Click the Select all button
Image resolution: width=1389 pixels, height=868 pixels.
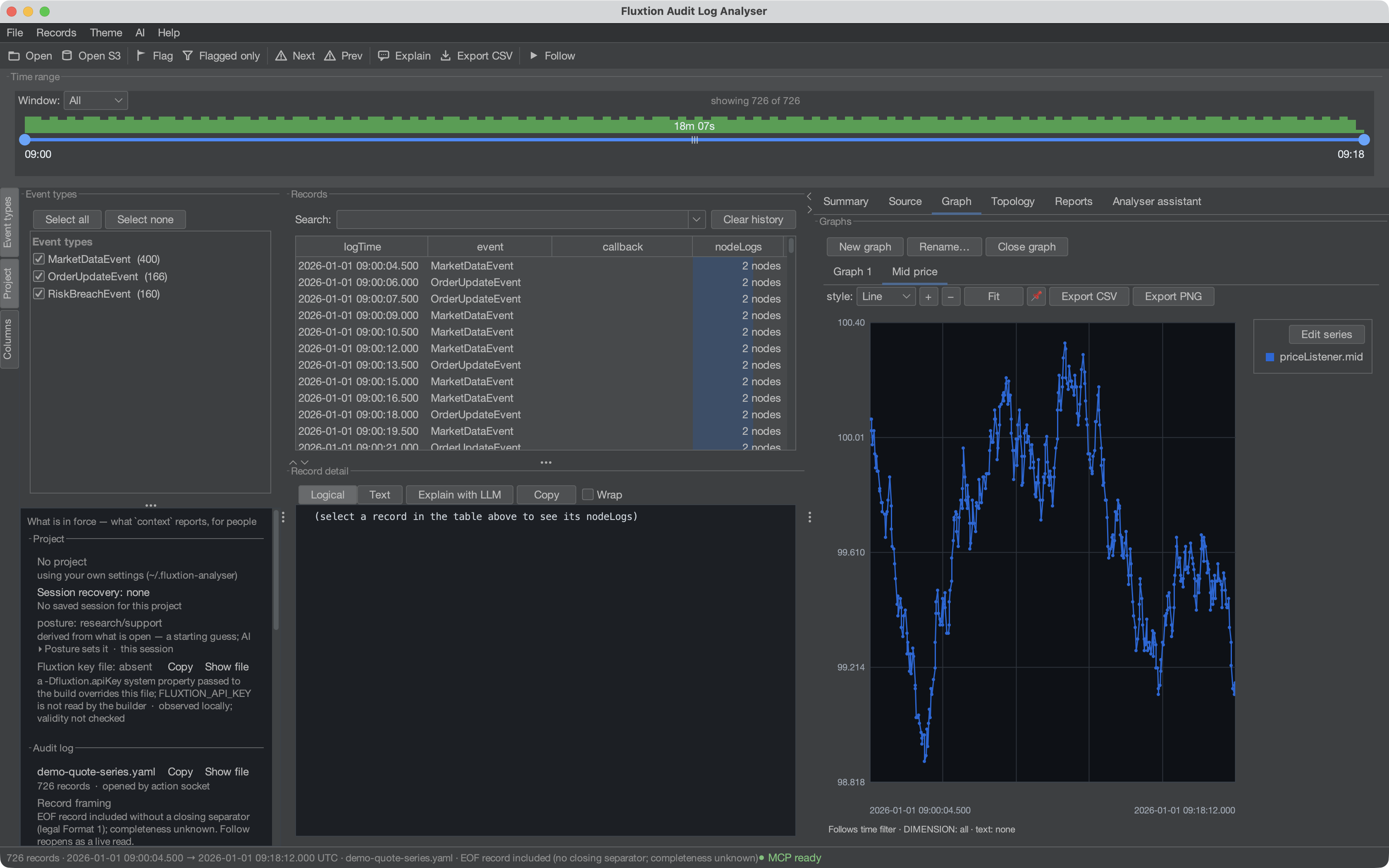pyautogui.click(x=67, y=219)
